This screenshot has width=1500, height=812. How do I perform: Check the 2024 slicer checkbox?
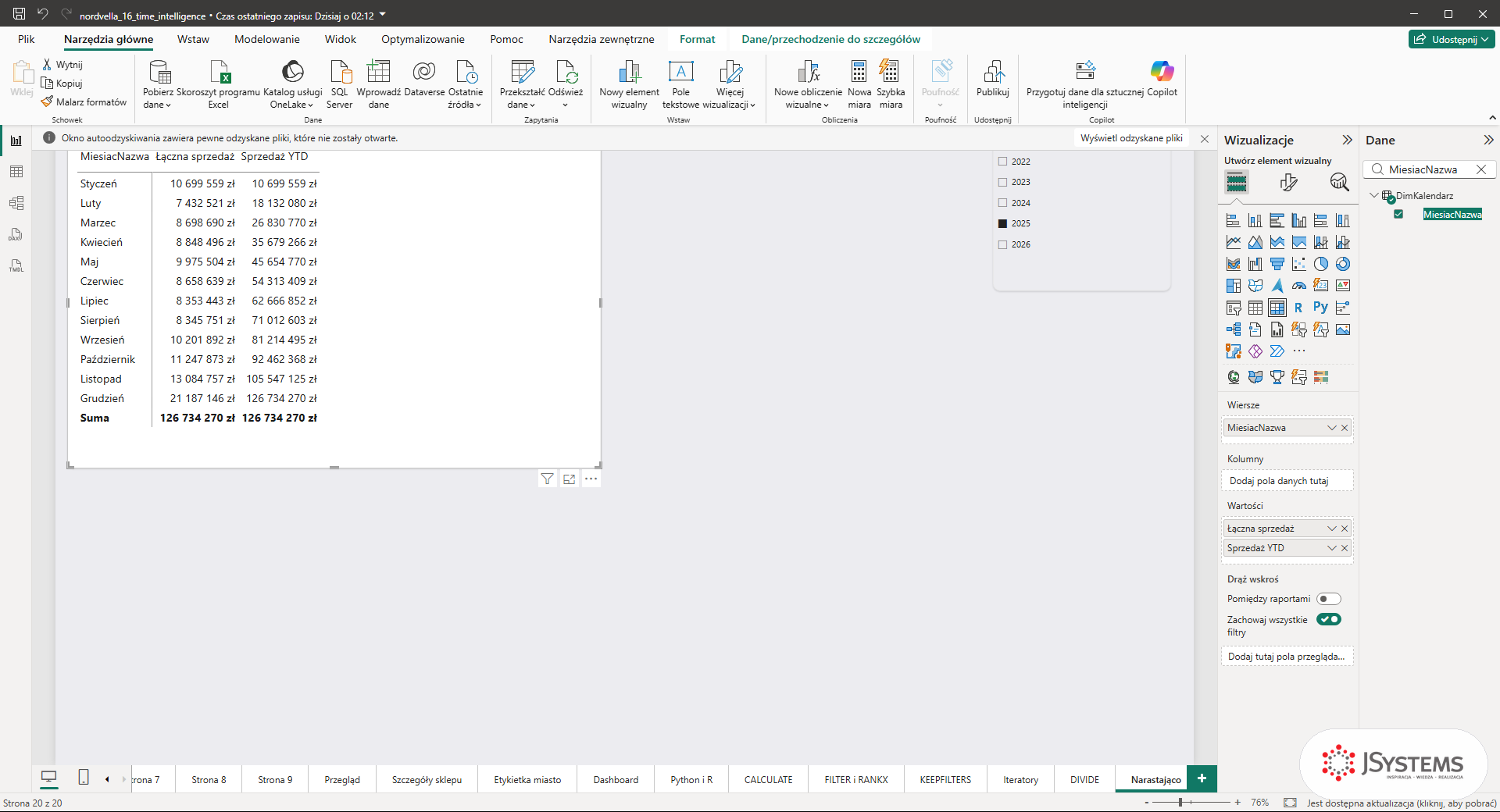tap(1003, 203)
